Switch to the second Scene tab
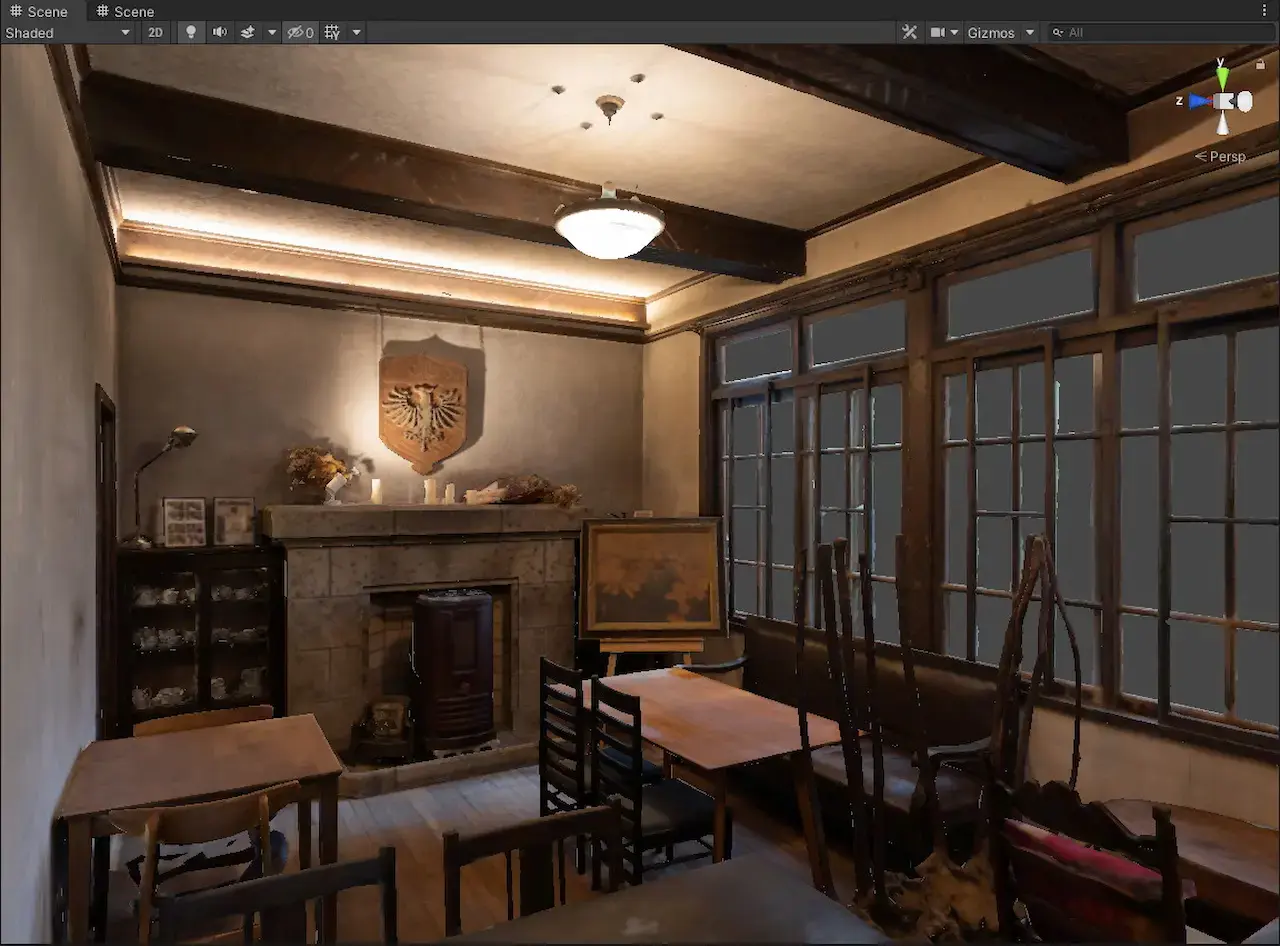1280x946 pixels. (126, 11)
